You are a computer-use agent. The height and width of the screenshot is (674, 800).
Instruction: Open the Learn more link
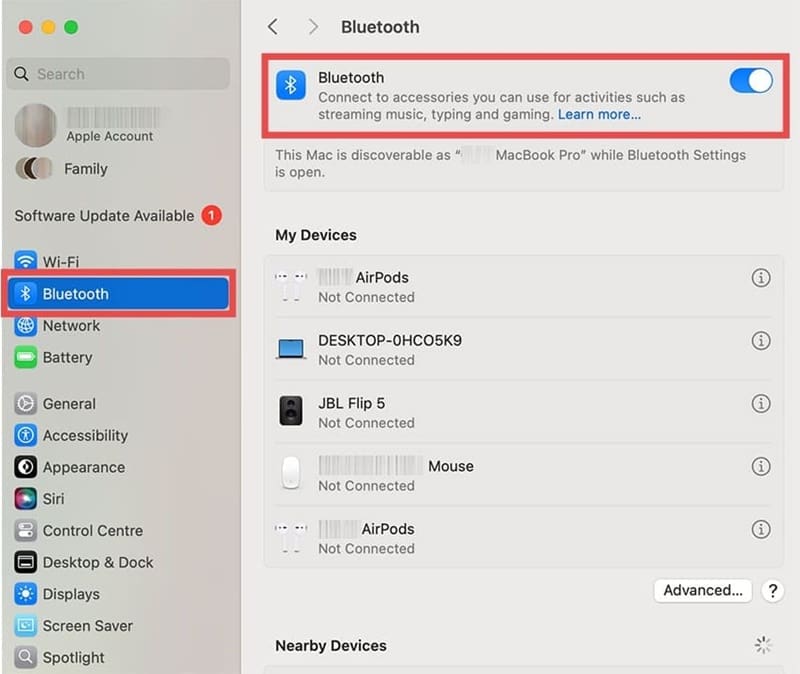pyautogui.click(x=599, y=114)
